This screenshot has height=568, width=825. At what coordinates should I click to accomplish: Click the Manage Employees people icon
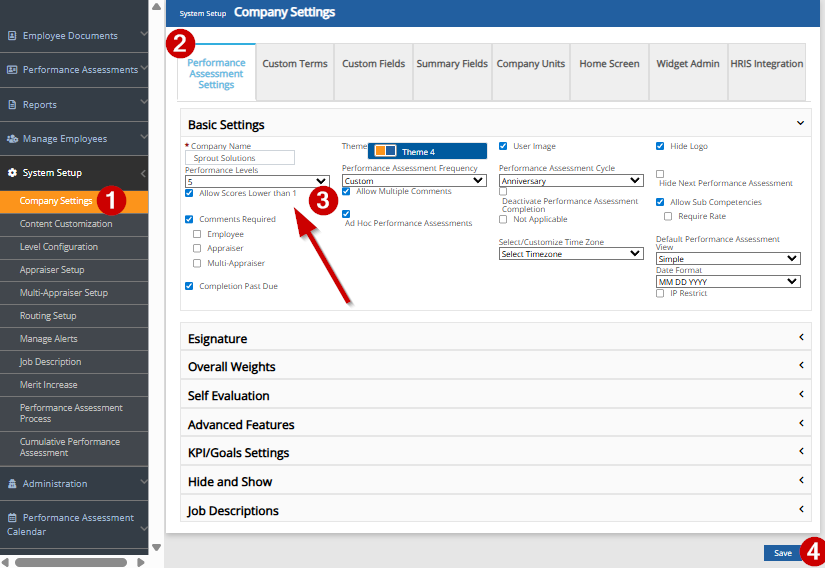[x=12, y=139]
